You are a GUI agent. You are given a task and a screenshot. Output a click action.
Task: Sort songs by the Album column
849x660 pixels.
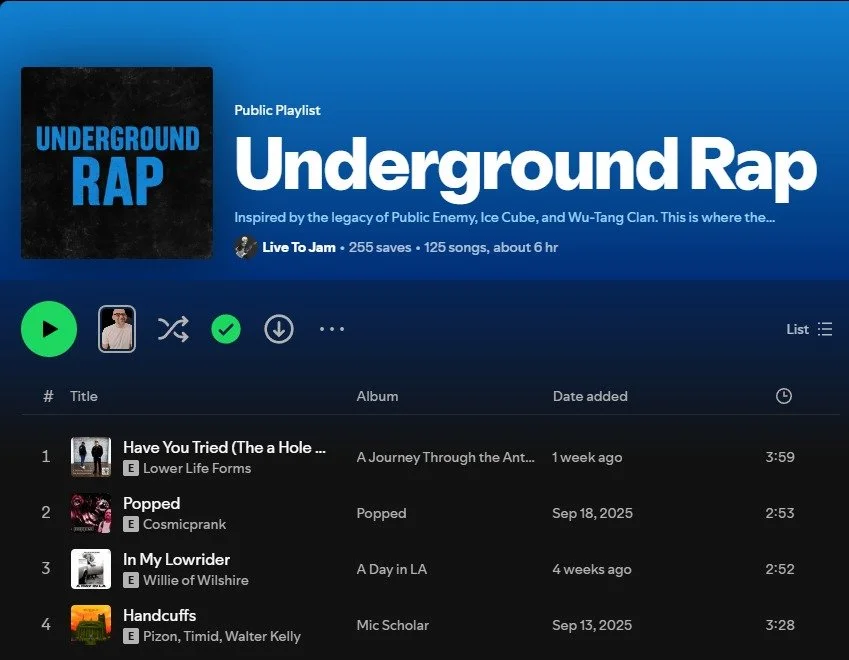(377, 396)
